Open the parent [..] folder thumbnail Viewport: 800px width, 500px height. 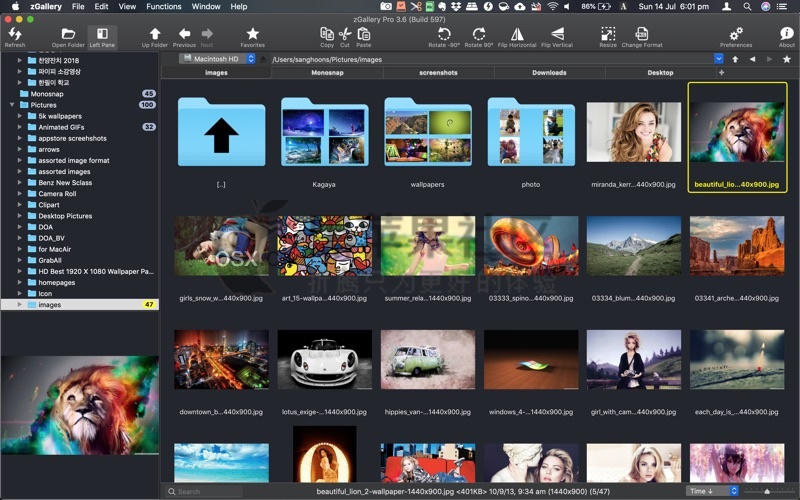pos(221,132)
